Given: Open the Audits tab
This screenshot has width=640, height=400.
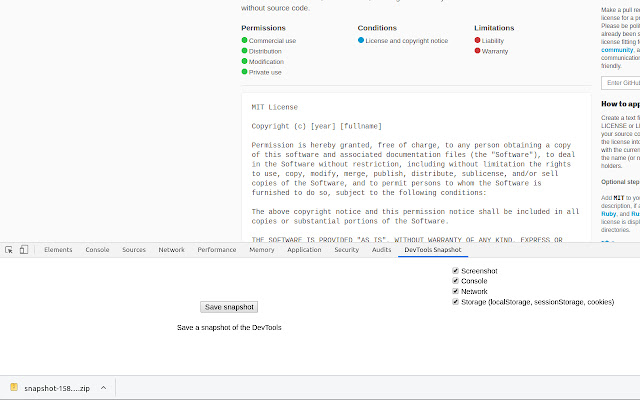Looking at the screenshot, I should 382,250.
